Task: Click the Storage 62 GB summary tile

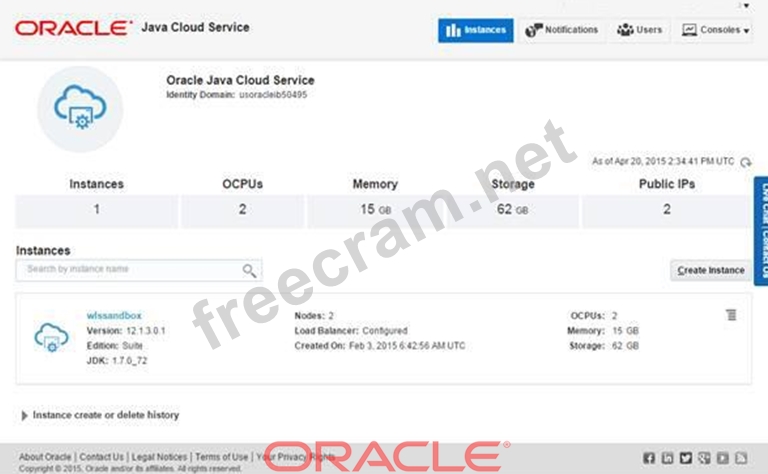Action: (x=513, y=211)
